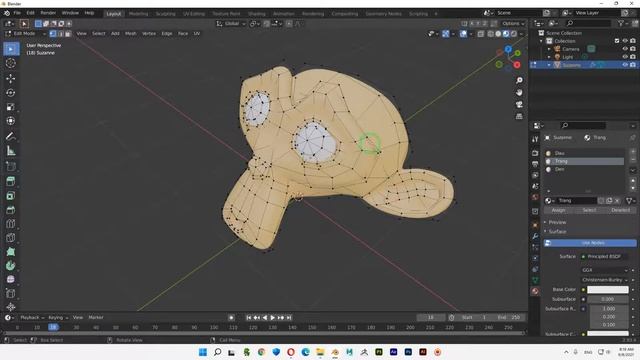Expand the Light tree item
640x360 pixels.
pos(549,57)
